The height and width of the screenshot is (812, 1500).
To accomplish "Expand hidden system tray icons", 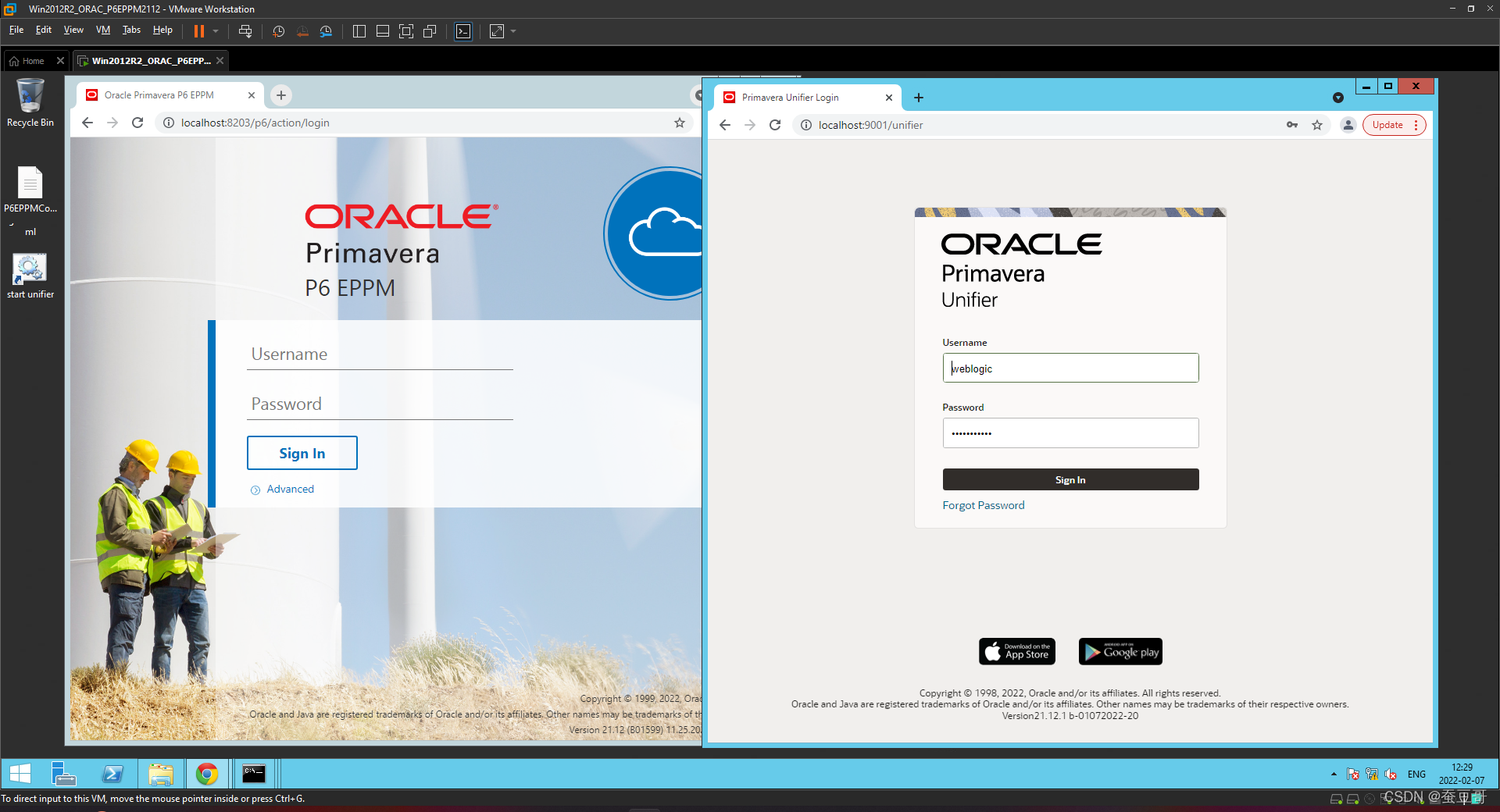I will (1333, 774).
